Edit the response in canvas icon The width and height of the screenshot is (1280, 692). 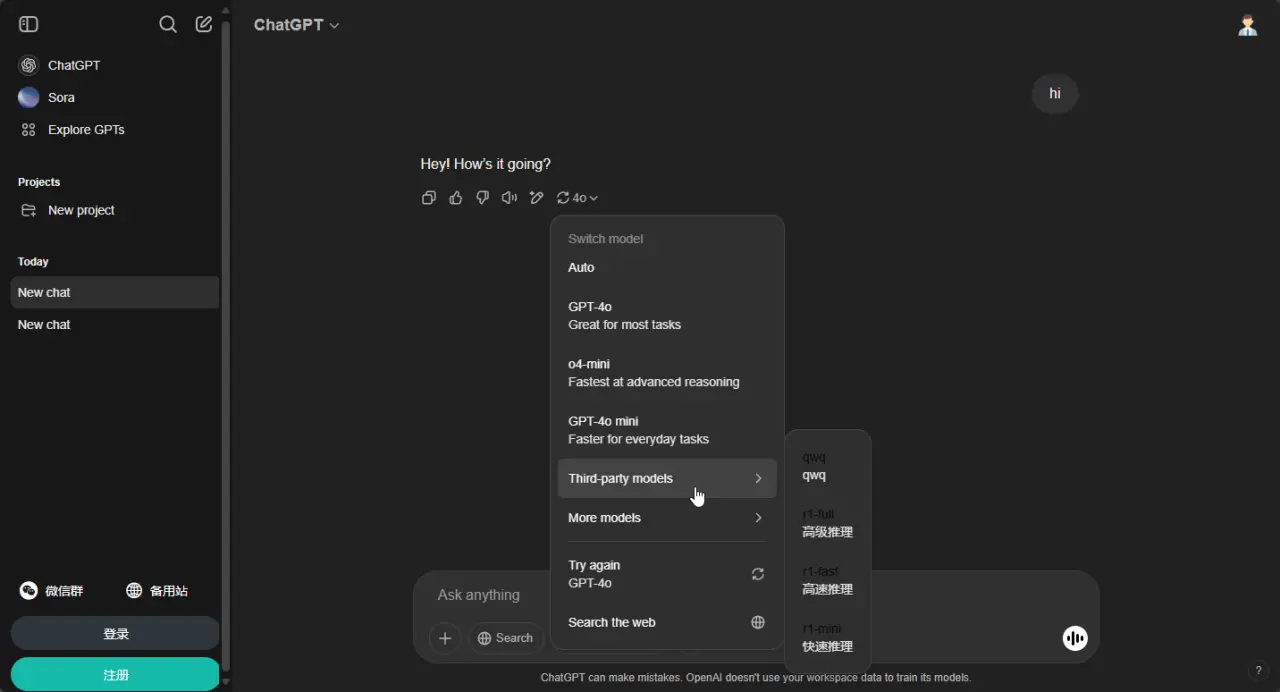(x=537, y=198)
